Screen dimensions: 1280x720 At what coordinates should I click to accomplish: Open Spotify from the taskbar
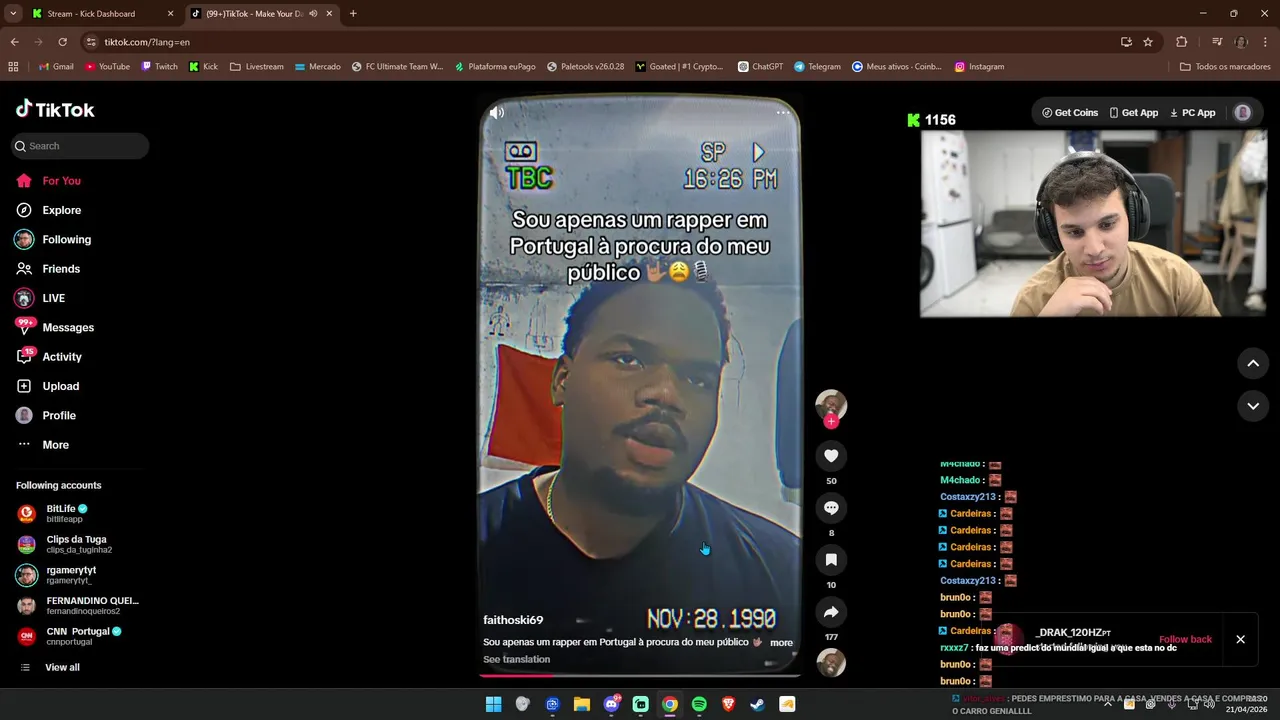tap(699, 704)
